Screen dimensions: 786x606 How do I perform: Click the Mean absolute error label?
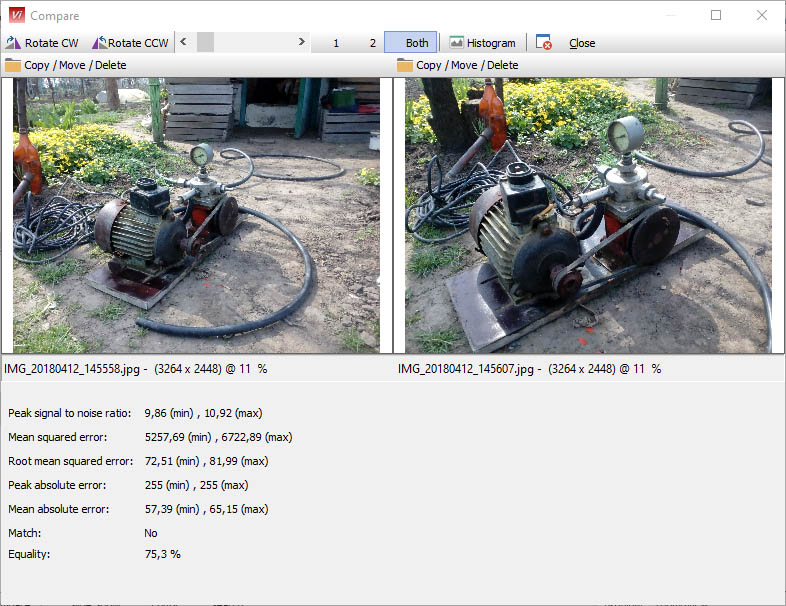tap(59, 509)
